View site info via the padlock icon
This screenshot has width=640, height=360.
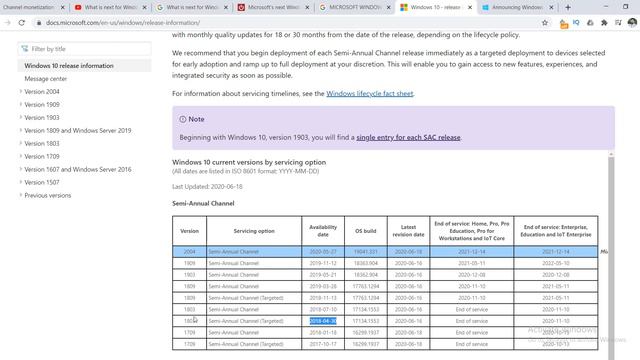[x=39, y=23]
